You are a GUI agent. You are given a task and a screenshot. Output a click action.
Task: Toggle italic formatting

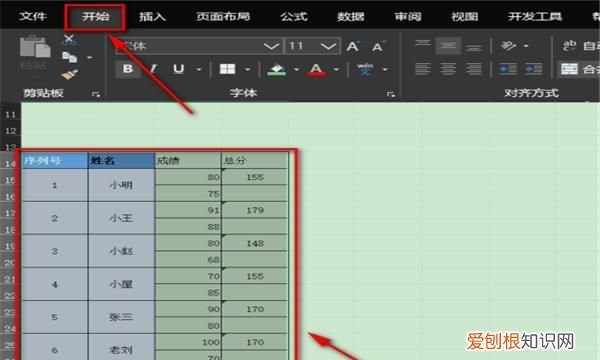point(153,69)
